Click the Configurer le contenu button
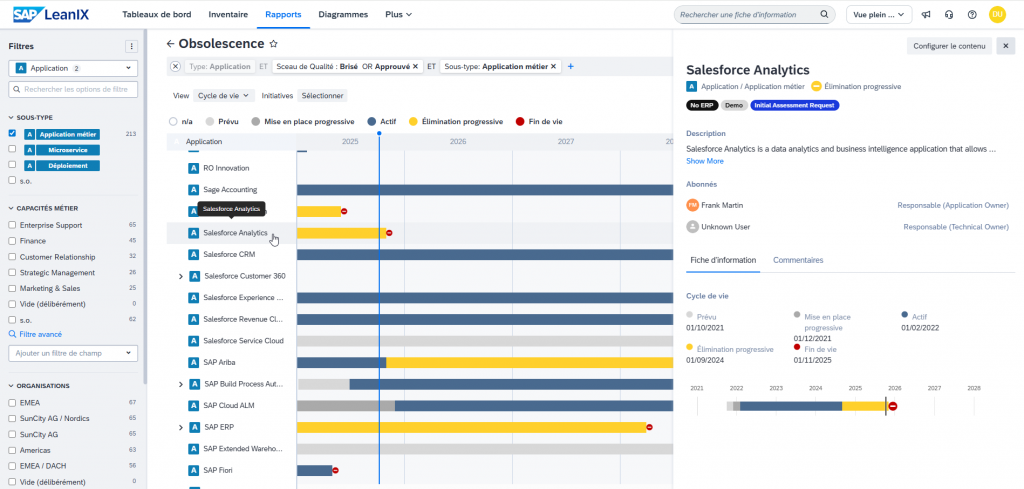1024x489 pixels. (x=949, y=46)
